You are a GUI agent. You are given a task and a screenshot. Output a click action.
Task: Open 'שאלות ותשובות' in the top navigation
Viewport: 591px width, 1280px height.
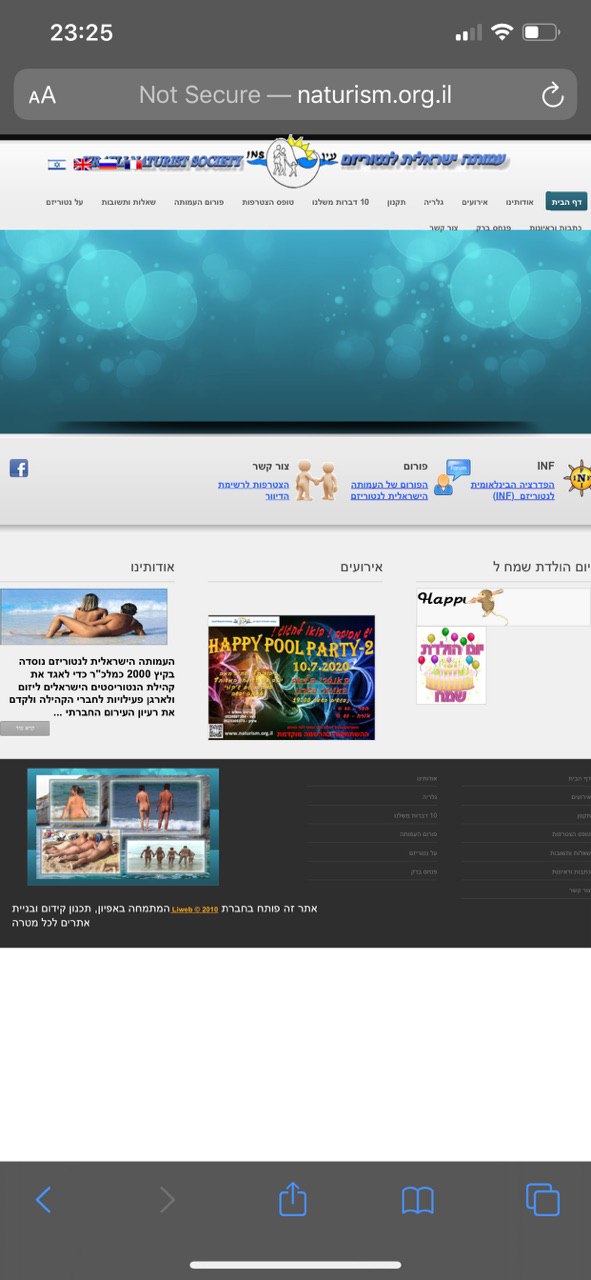[x=128, y=202]
